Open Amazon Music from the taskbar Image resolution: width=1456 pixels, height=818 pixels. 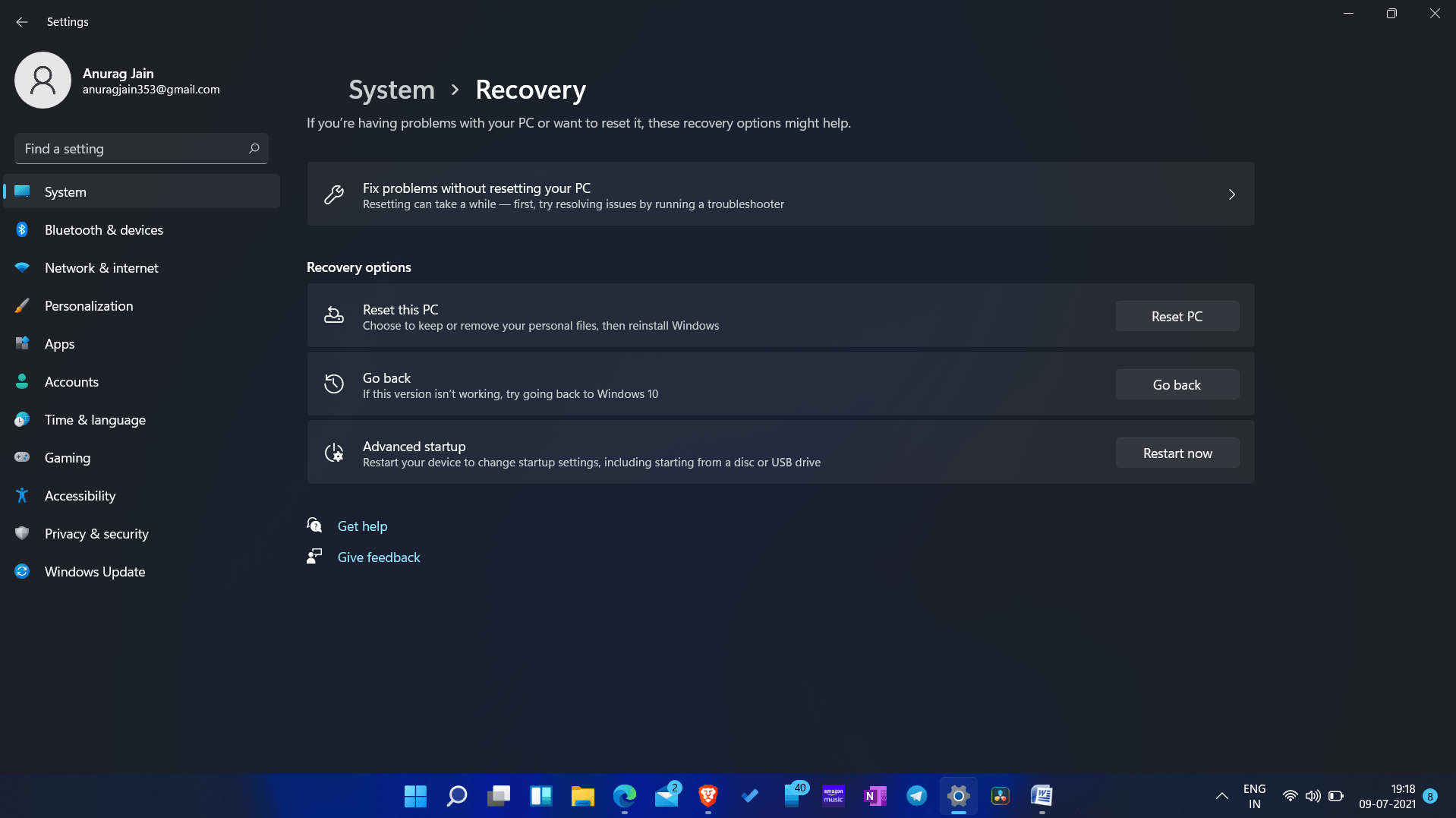click(833, 796)
